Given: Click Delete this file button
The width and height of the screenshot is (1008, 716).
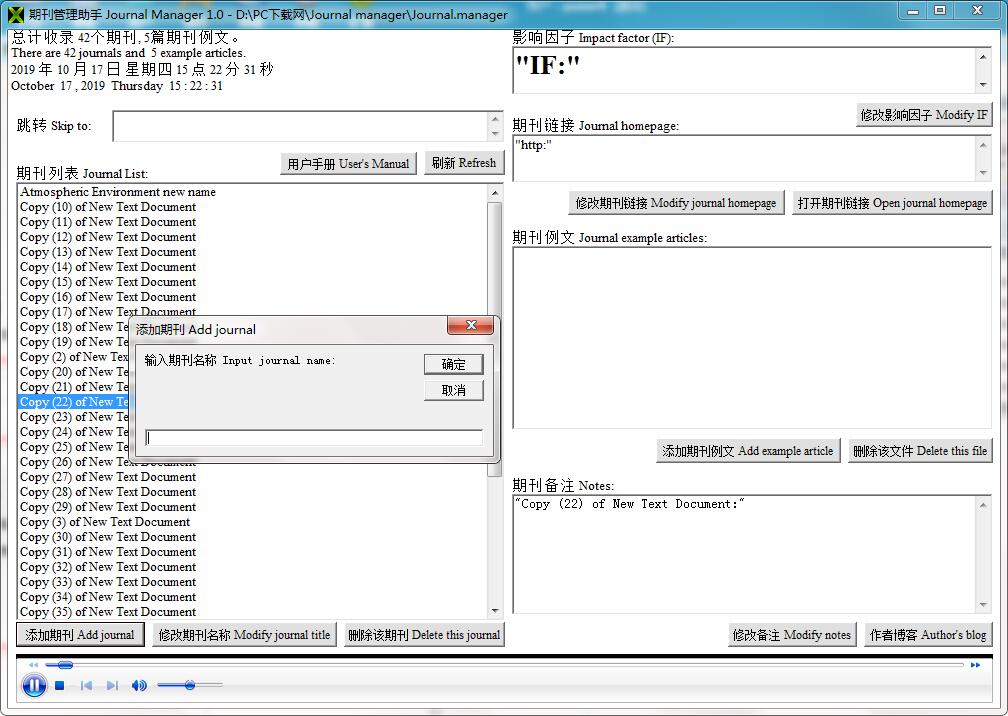Looking at the screenshot, I should (x=919, y=451).
